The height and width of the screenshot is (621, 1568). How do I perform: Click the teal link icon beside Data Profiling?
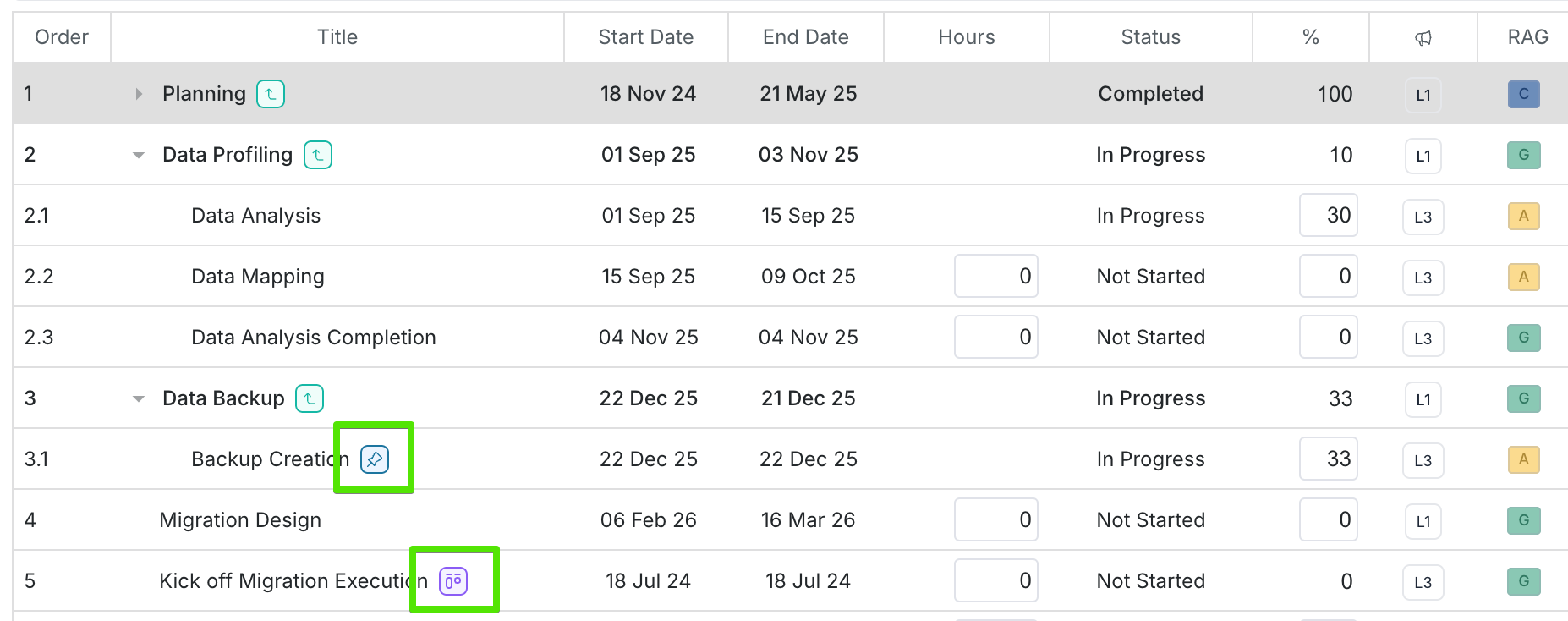[318, 155]
